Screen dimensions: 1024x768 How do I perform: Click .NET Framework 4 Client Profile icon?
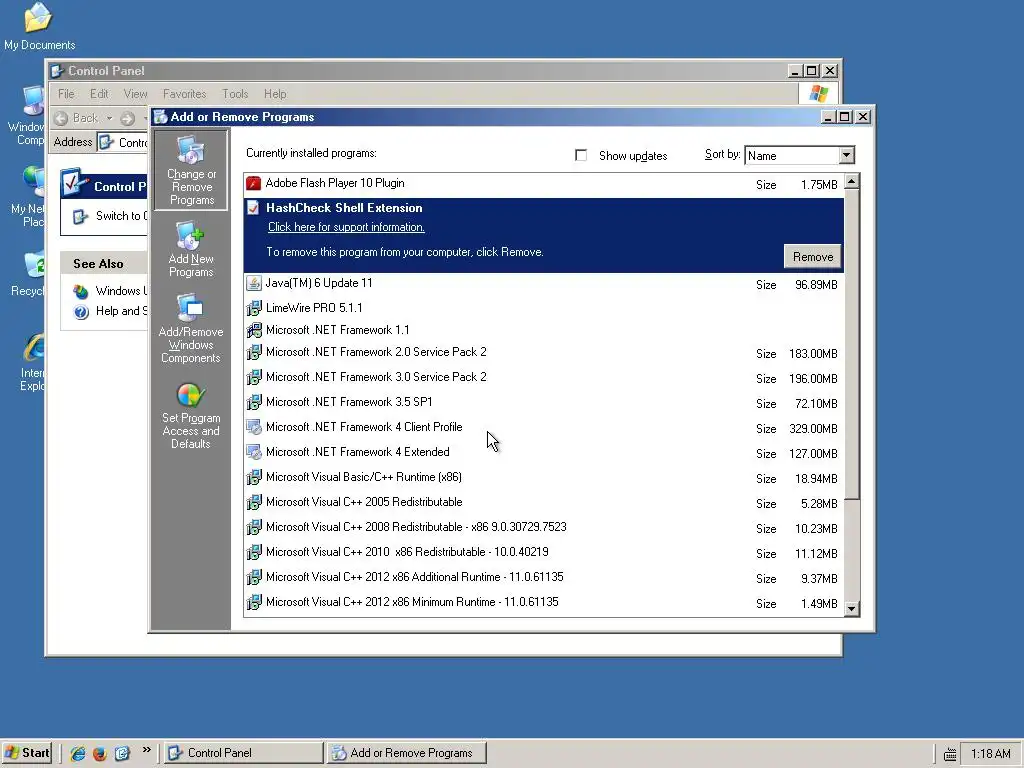(x=253, y=427)
